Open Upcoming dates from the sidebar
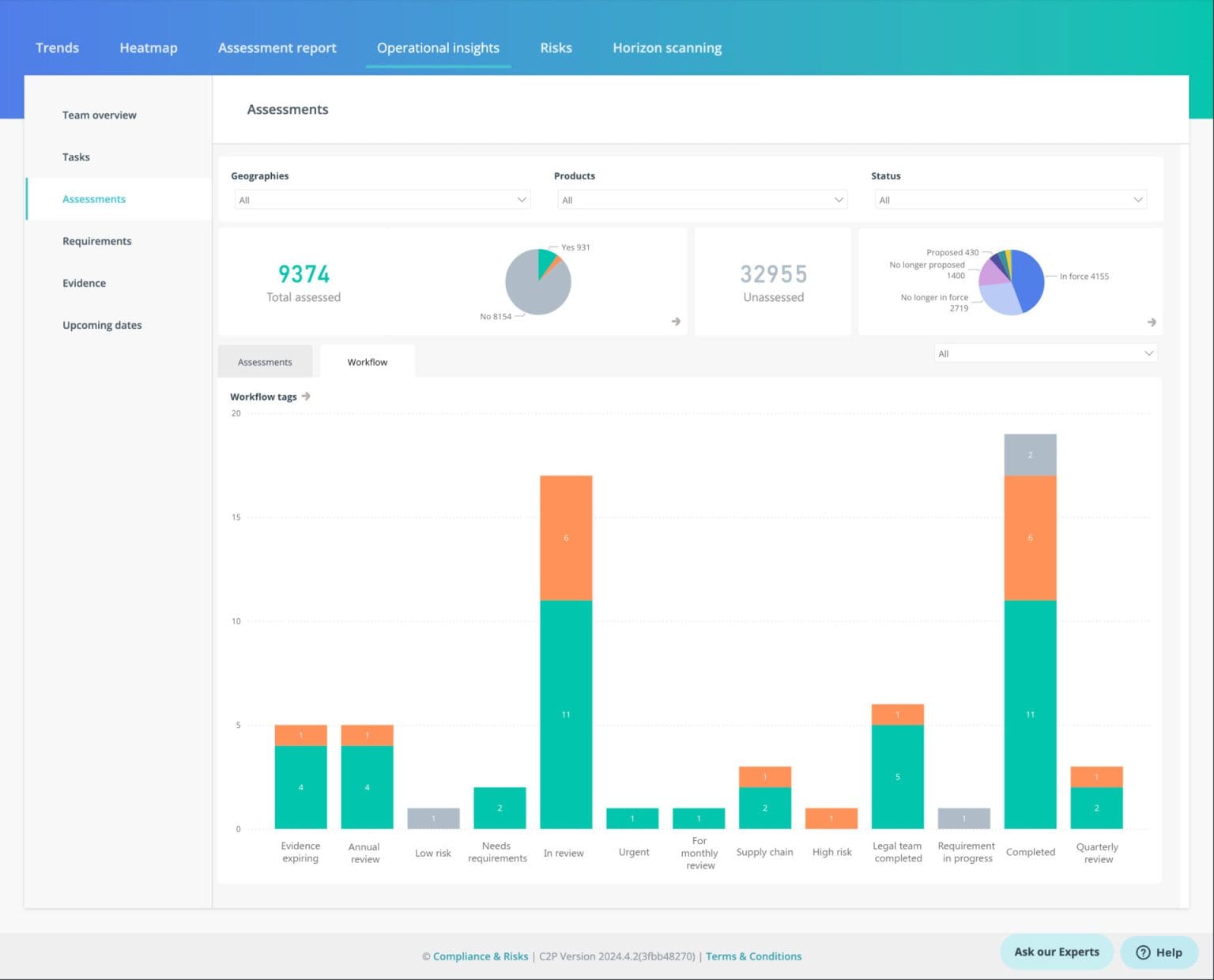The width and height of the screenshot is (1214, 980). point(102,325)
